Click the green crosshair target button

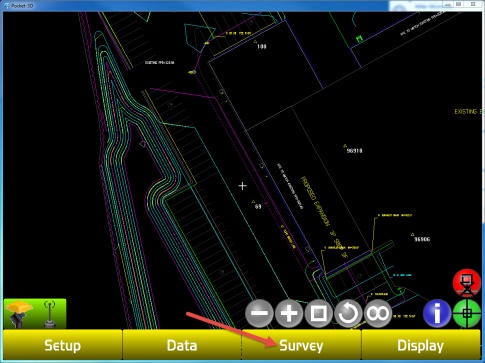pyautogui.click(x=467, y=313)
